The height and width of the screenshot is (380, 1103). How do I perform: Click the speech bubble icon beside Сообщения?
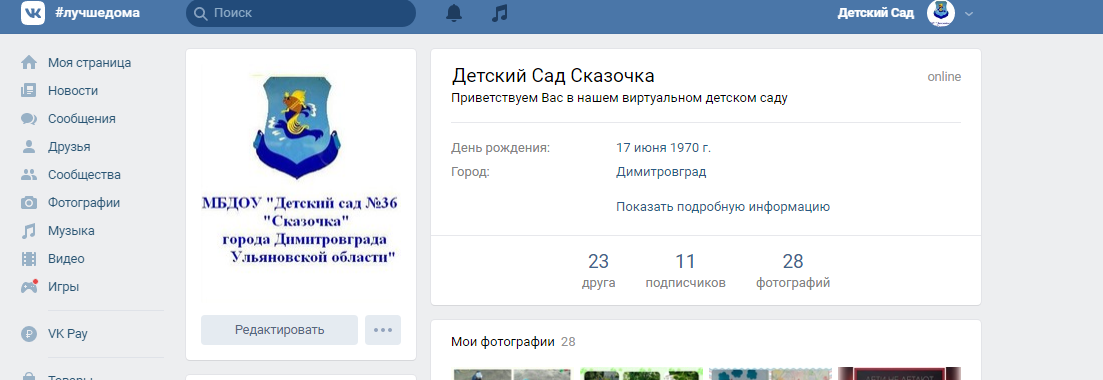pos(29,119)
